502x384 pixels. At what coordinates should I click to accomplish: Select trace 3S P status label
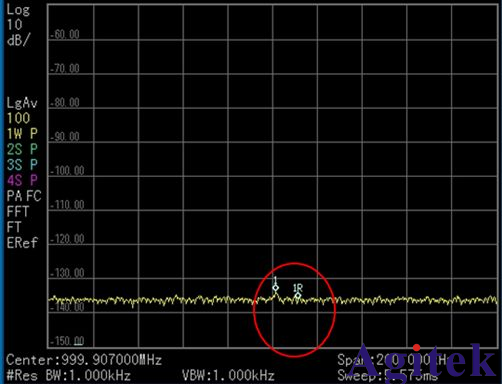point(22,165)
